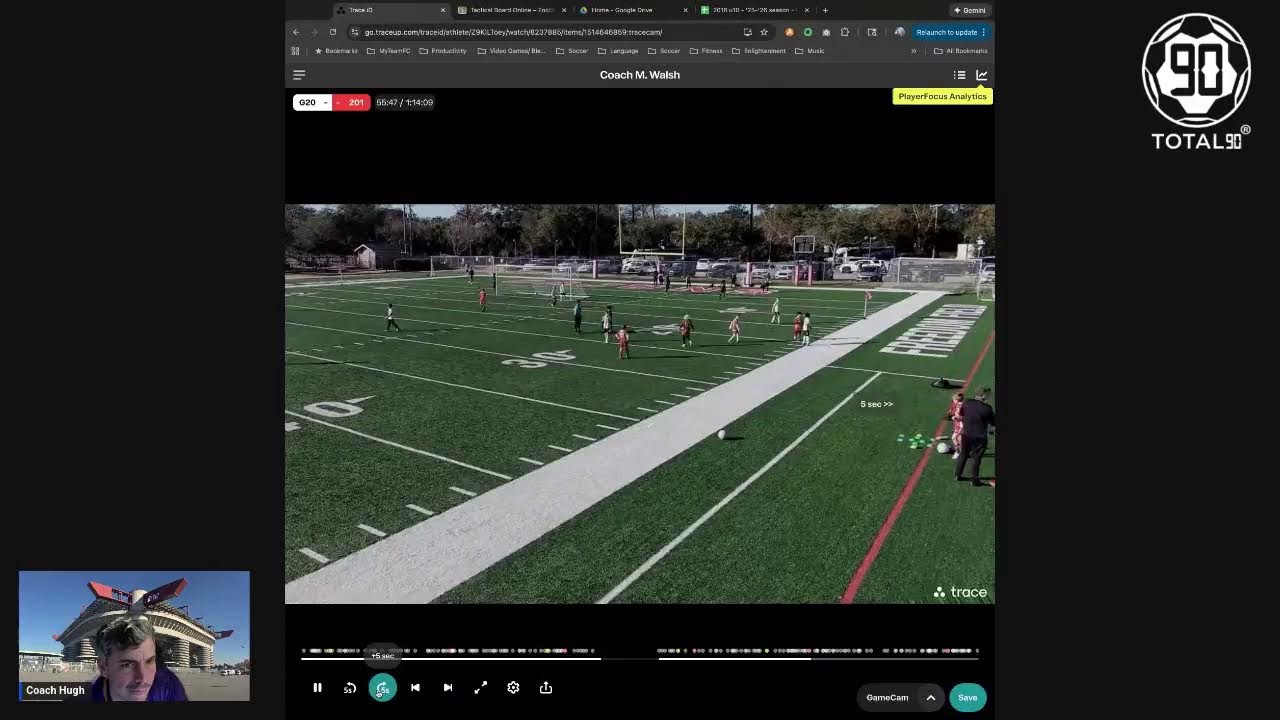Open the moments list icon
Image resolution: width=1280 pixels, height=720 pixels.
[x=960, y=75]
